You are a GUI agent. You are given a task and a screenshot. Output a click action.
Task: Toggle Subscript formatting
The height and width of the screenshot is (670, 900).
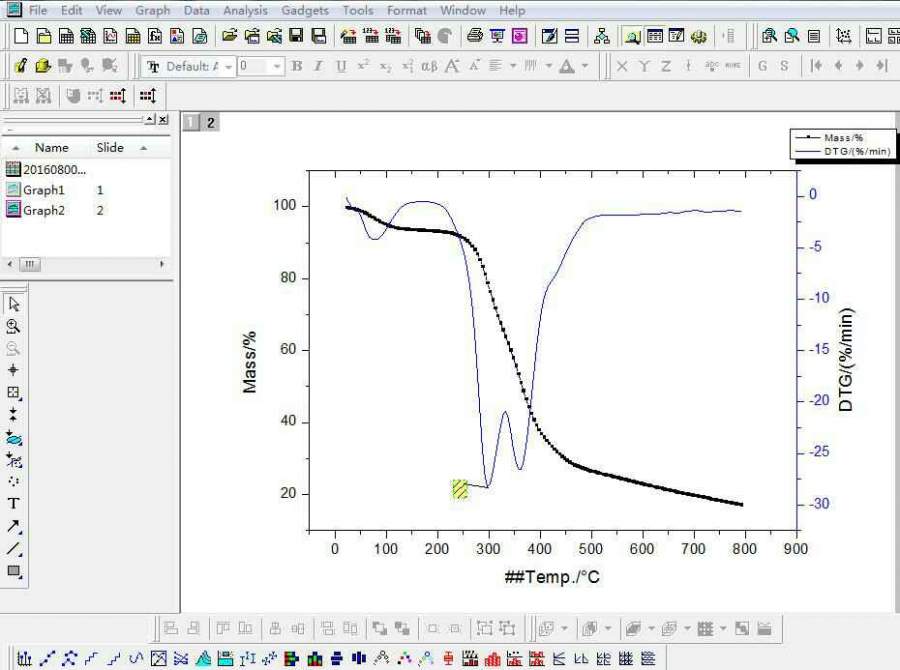click(x=385, y=66)
